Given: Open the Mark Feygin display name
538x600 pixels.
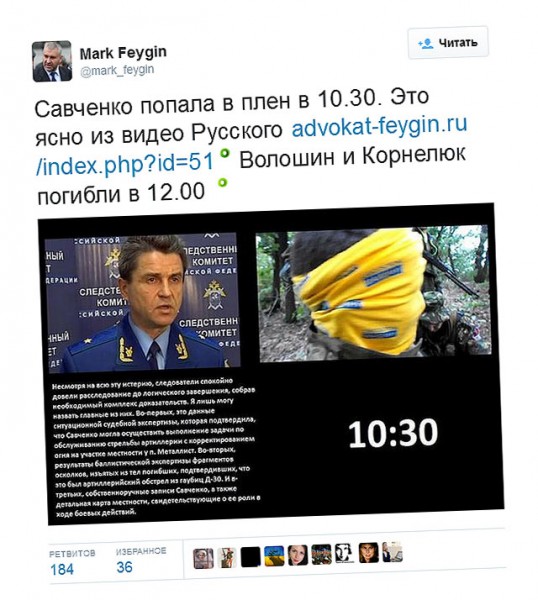Looking at the screenshot, I should pyautogui.click(x=123, y=52).
